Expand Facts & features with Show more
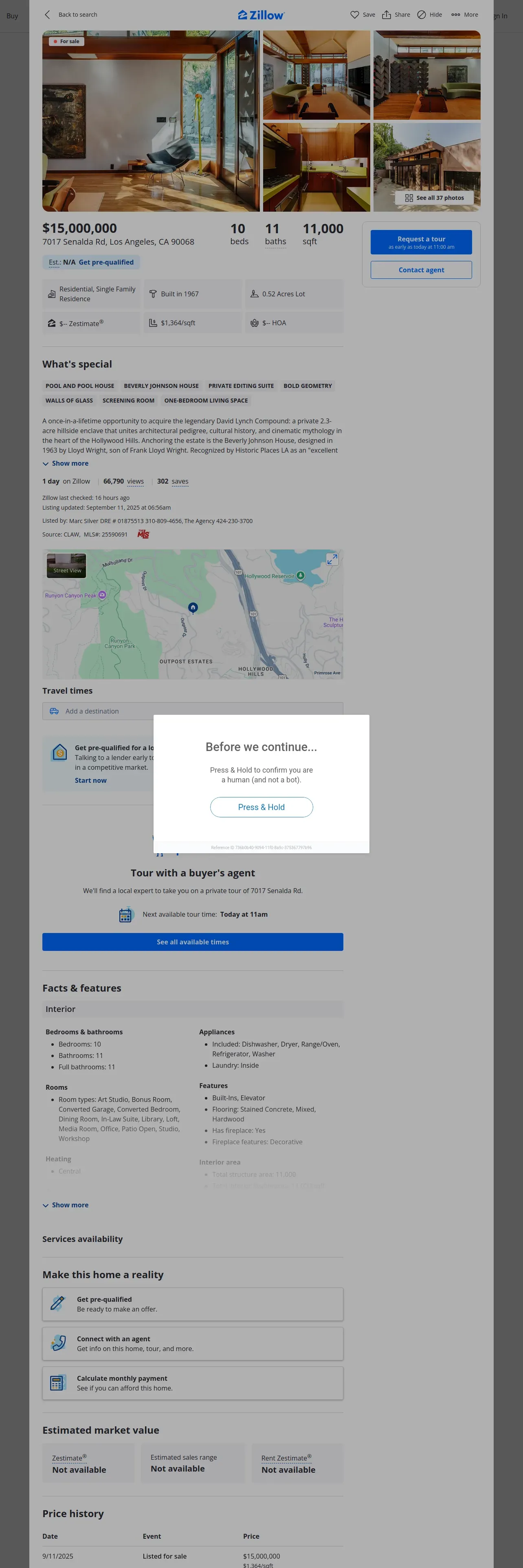Viewport: 523px width, 1568px height. (66, 1205)
